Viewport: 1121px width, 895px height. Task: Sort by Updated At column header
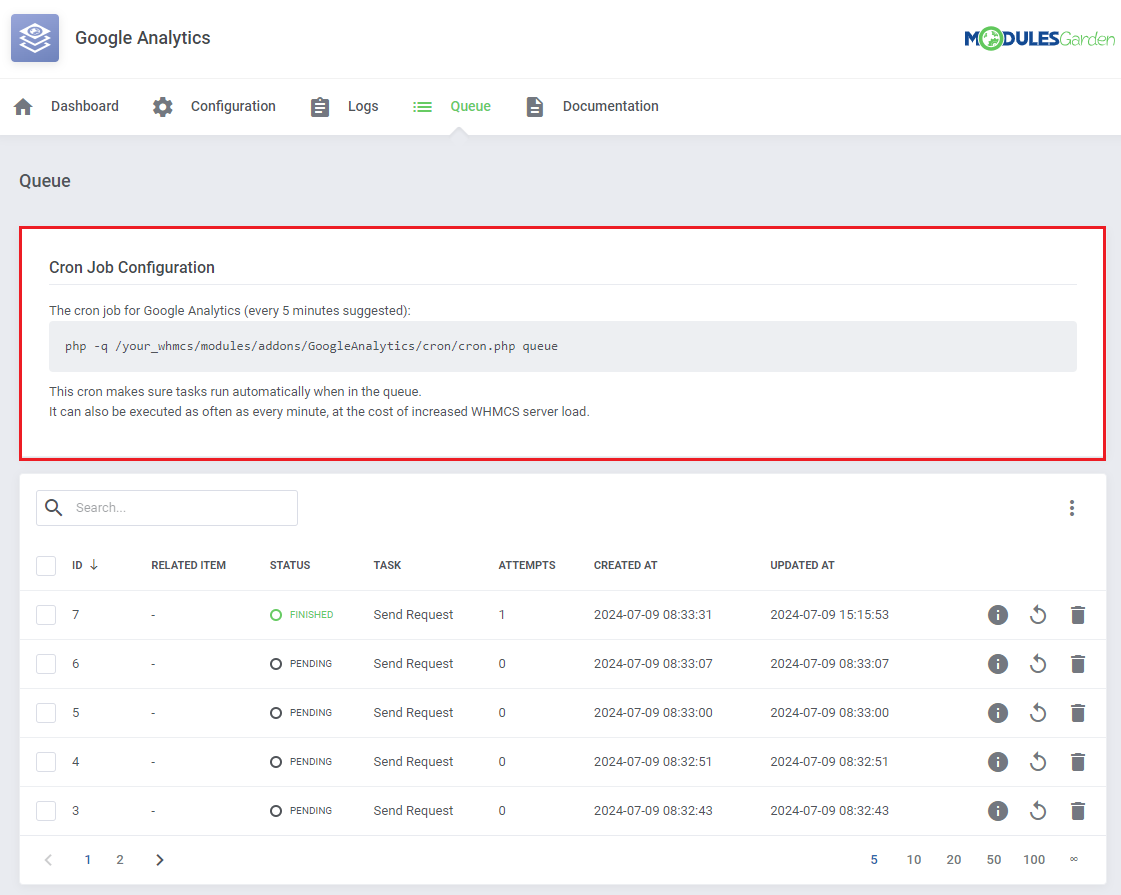pyautogui.click(x=802, y=565)
